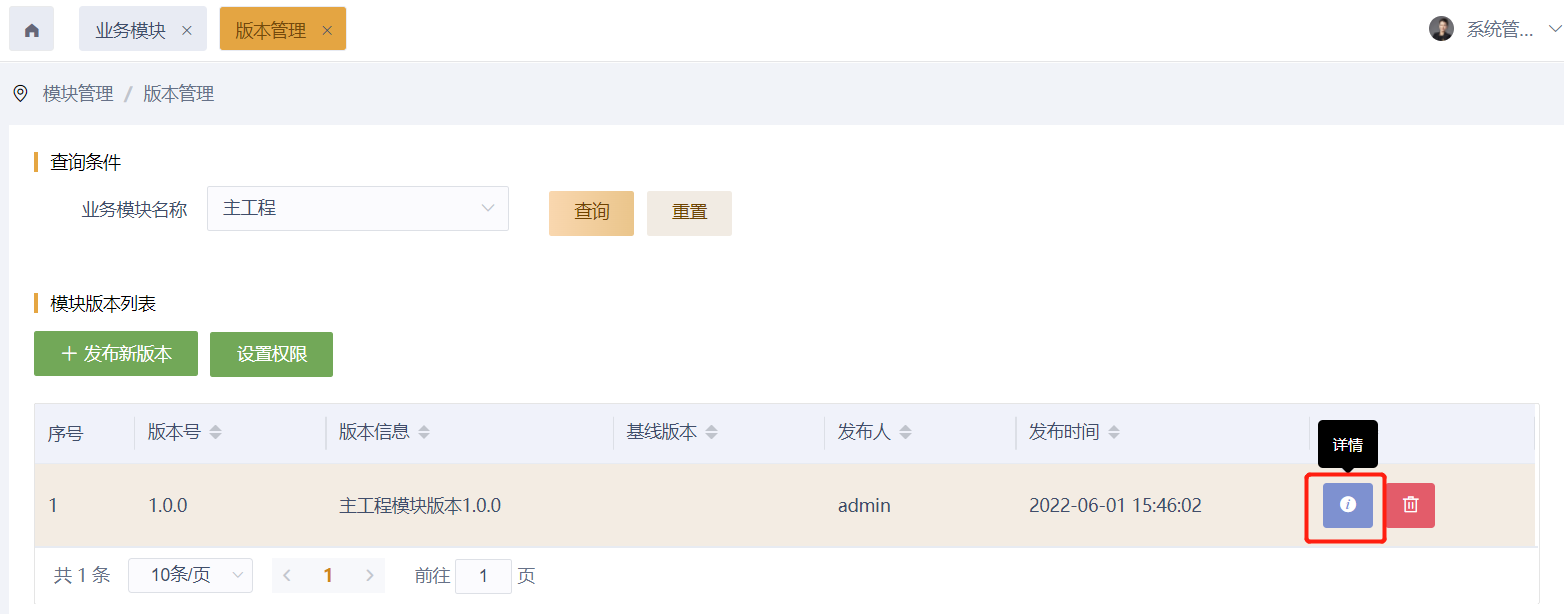Screen dimensions: 1564x614
Task: Click 模块管理 in the breadcrumb
Action: click(x=78, y=94)
